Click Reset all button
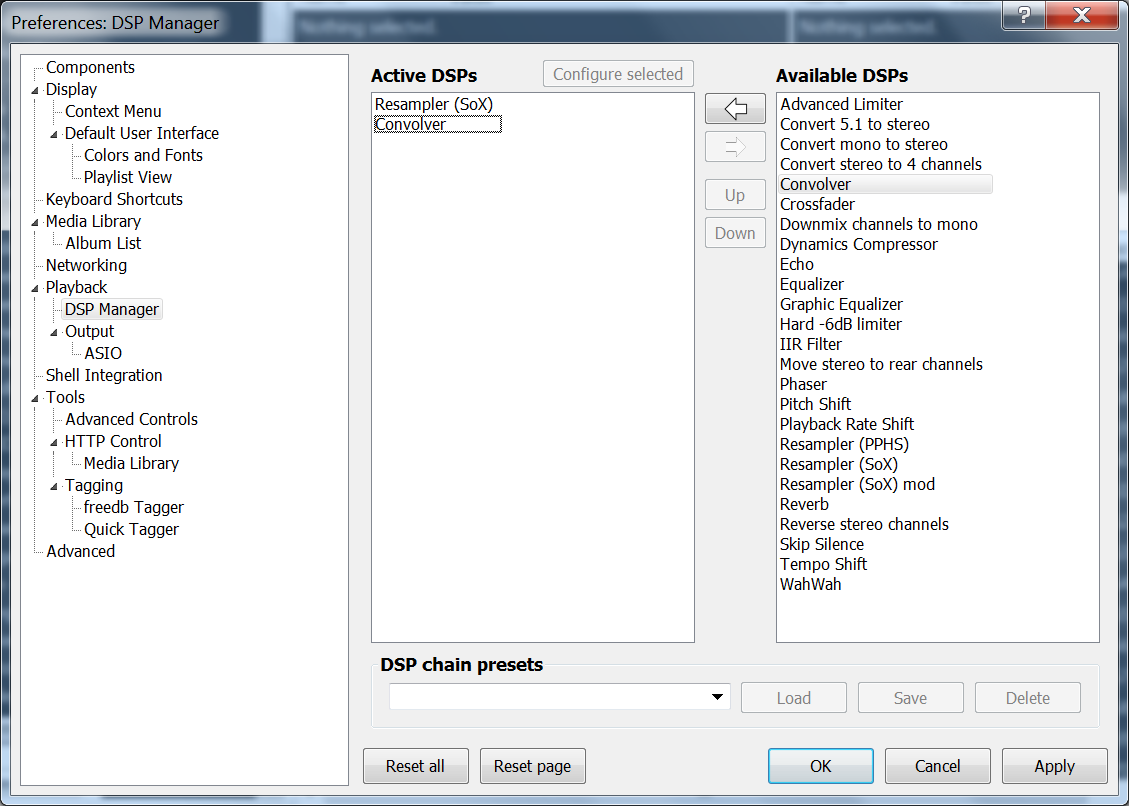The height and width of the screenshot is (806, 1129). [415, 766]
